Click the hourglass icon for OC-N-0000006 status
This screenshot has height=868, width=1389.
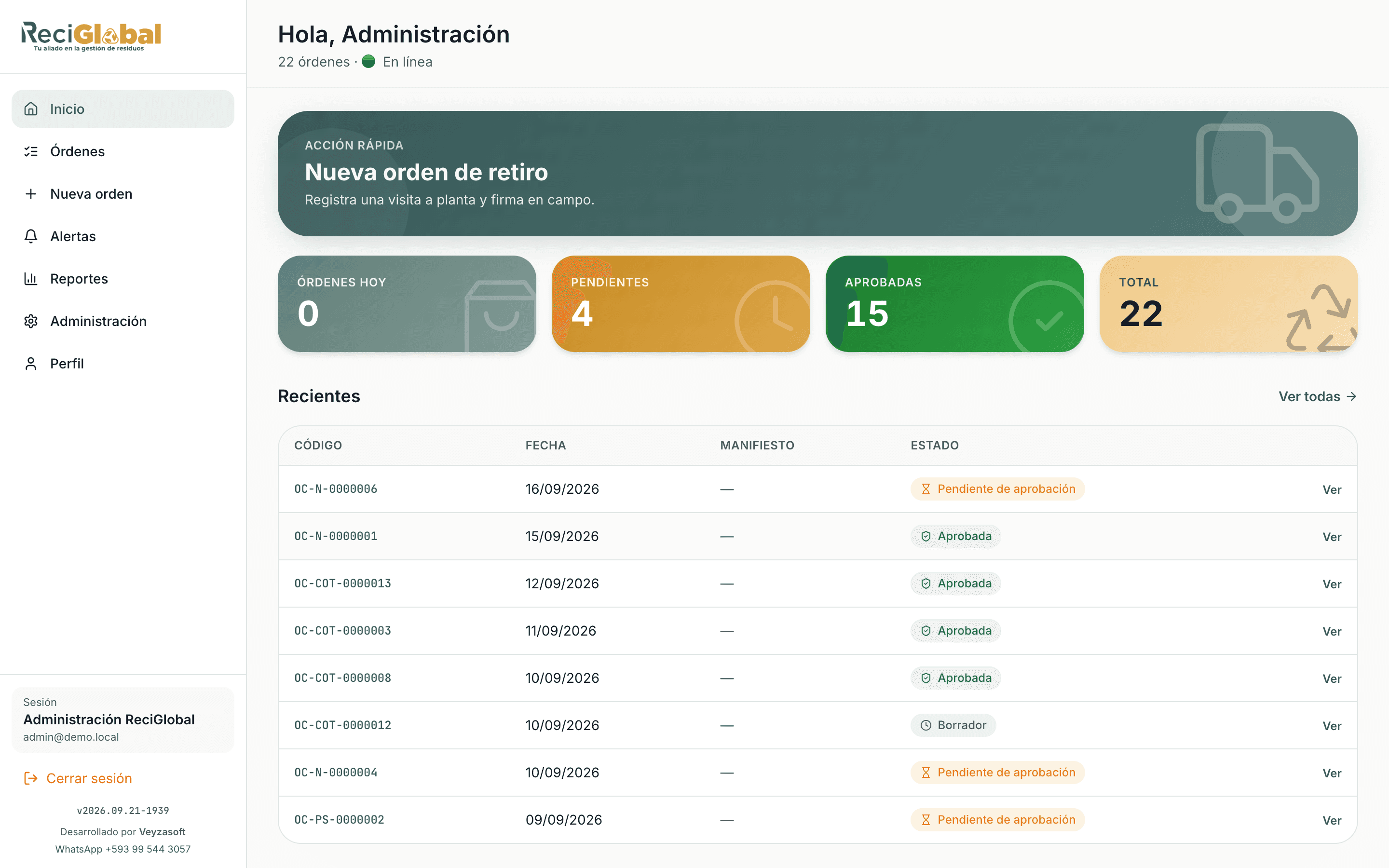coord(926,489)
